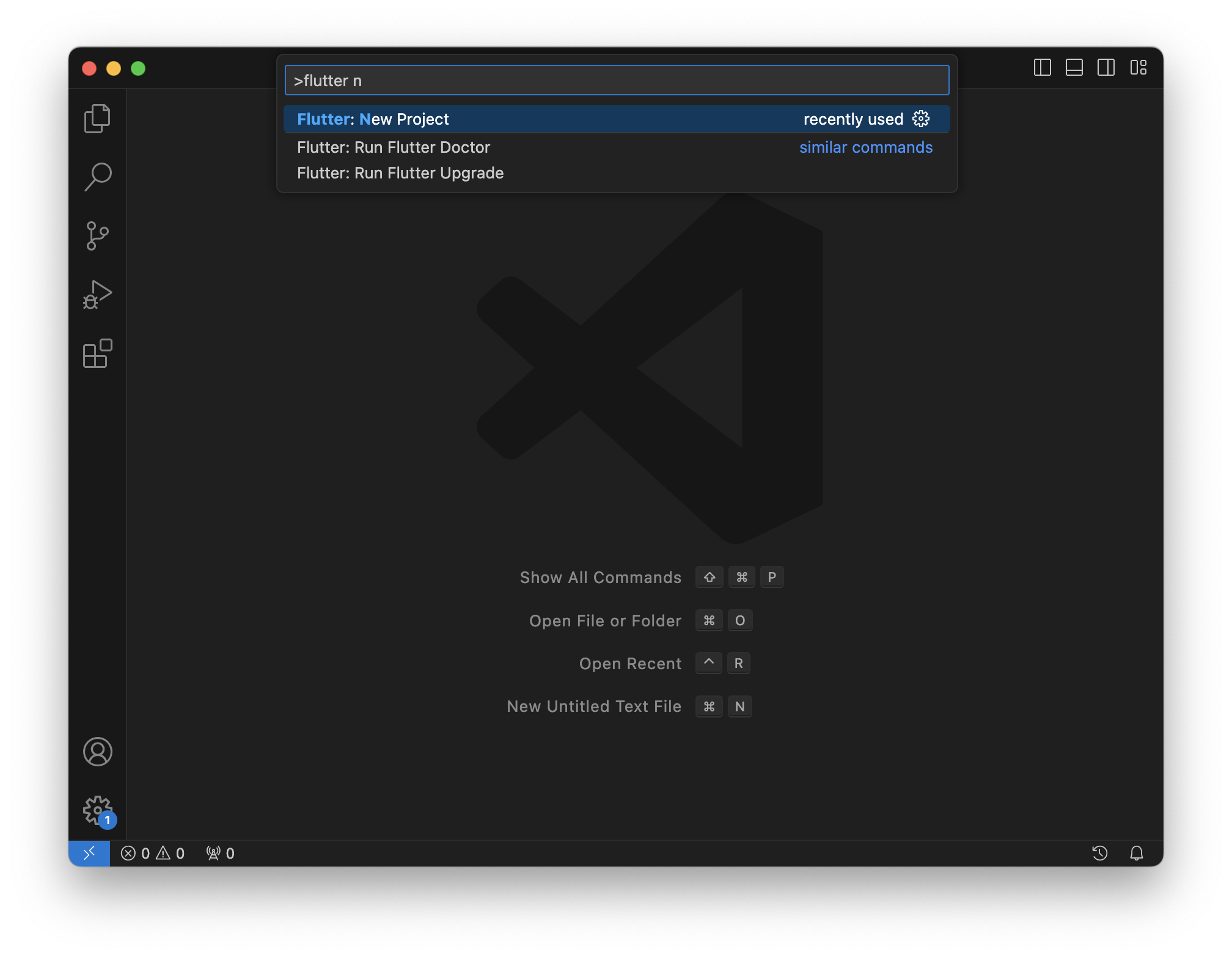
Task: Toggle the bottom panel layout icon
Action: [1074, 68]
